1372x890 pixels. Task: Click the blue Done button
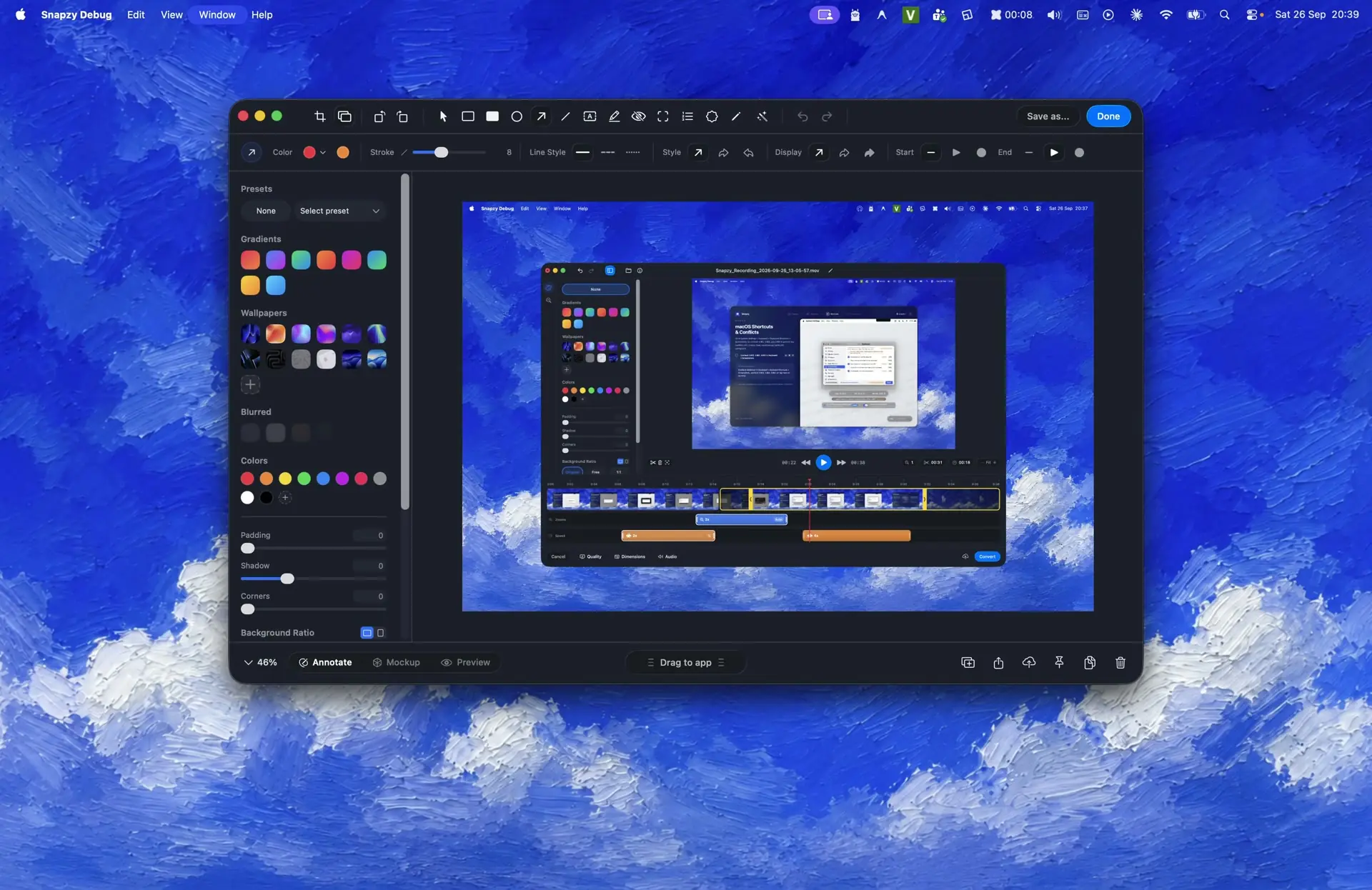click(x=1108, y=116)
